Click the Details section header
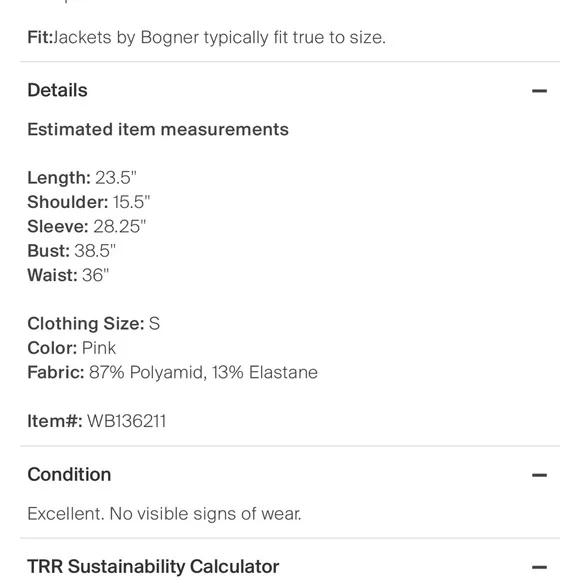This screenshot has height=580, width=580. (57, 90)
